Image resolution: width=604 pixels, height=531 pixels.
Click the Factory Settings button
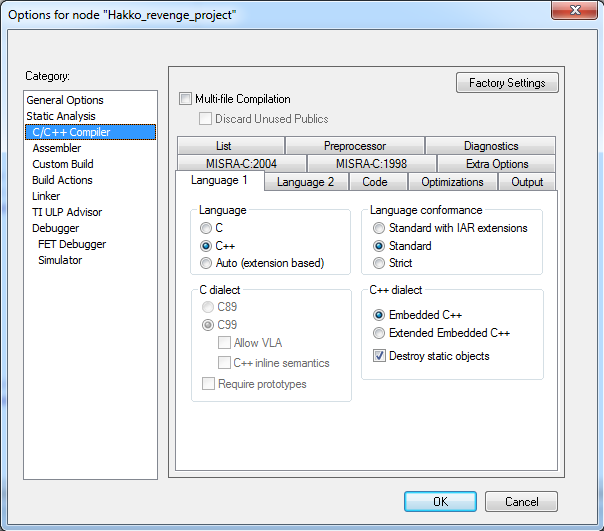click(x=507, y=83)
